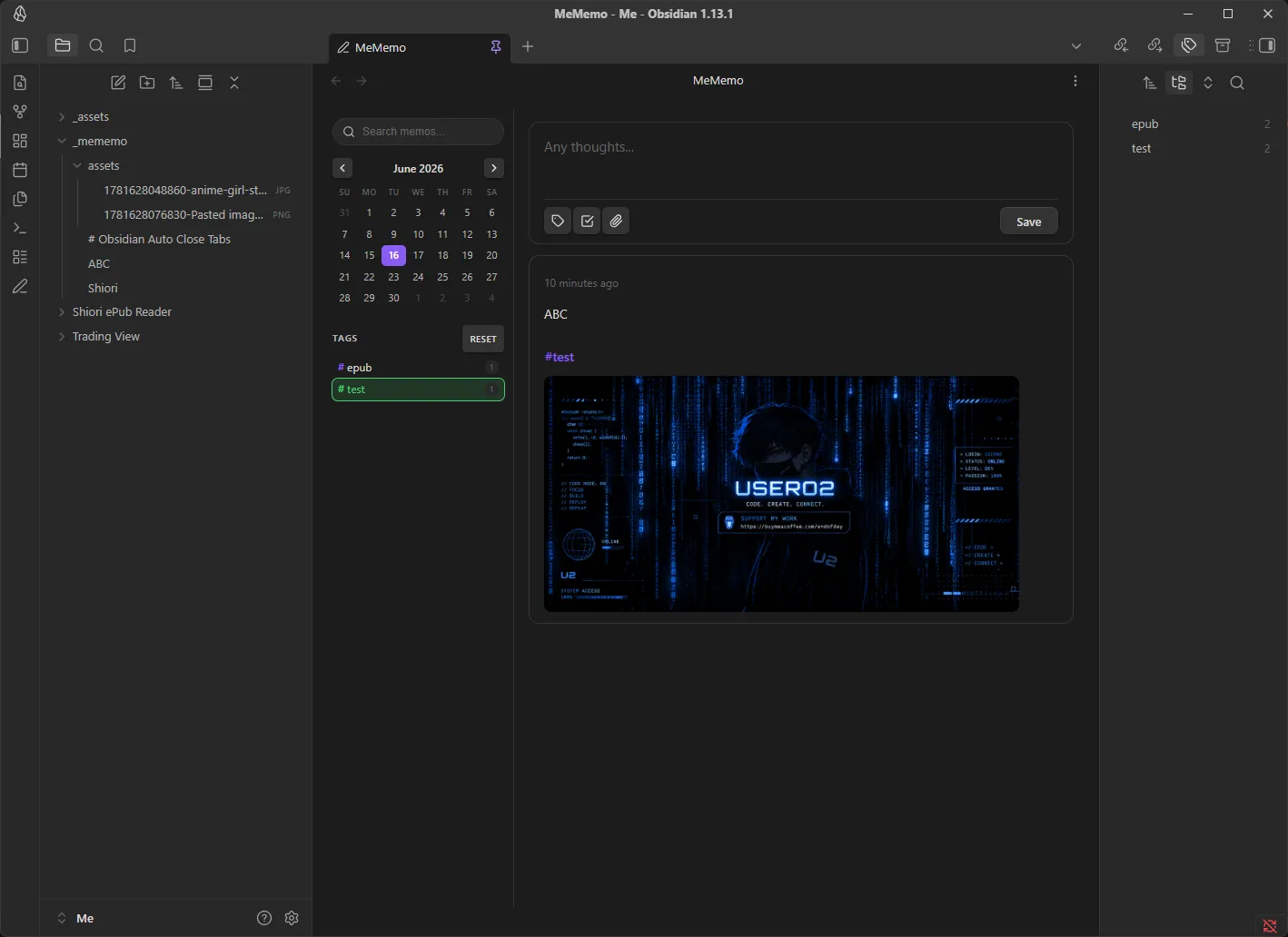Toggle nested tags view in tags pane
1288x937 pixels.
point(1179,83)
